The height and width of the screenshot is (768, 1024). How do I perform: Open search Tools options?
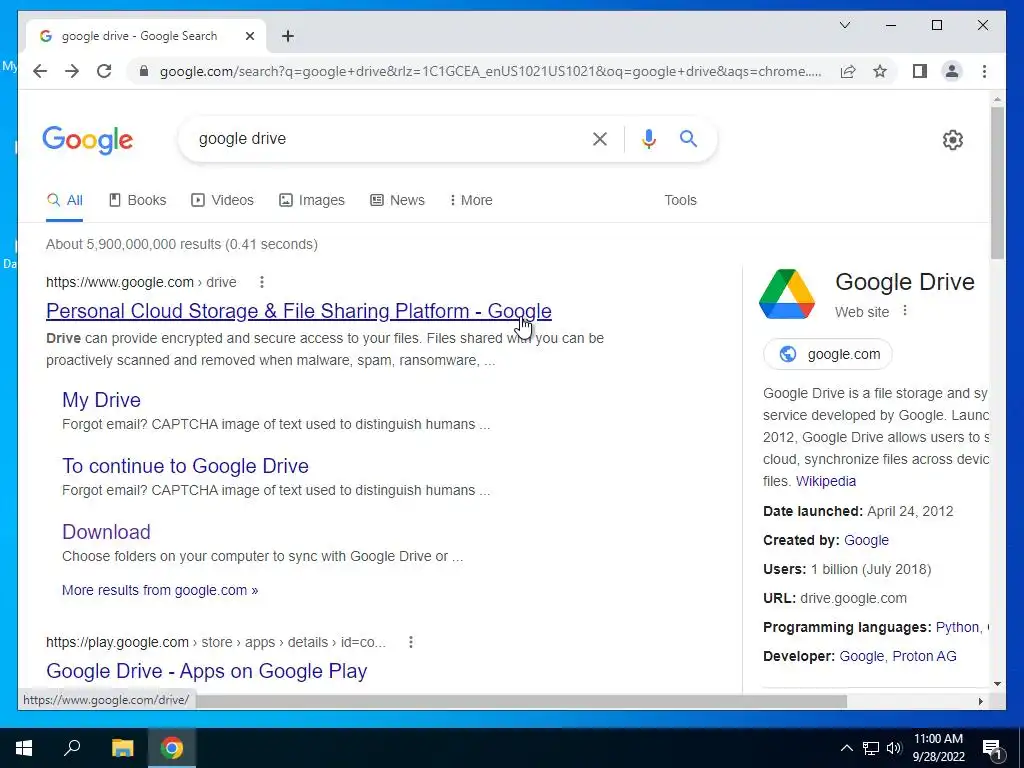(680, 200)
